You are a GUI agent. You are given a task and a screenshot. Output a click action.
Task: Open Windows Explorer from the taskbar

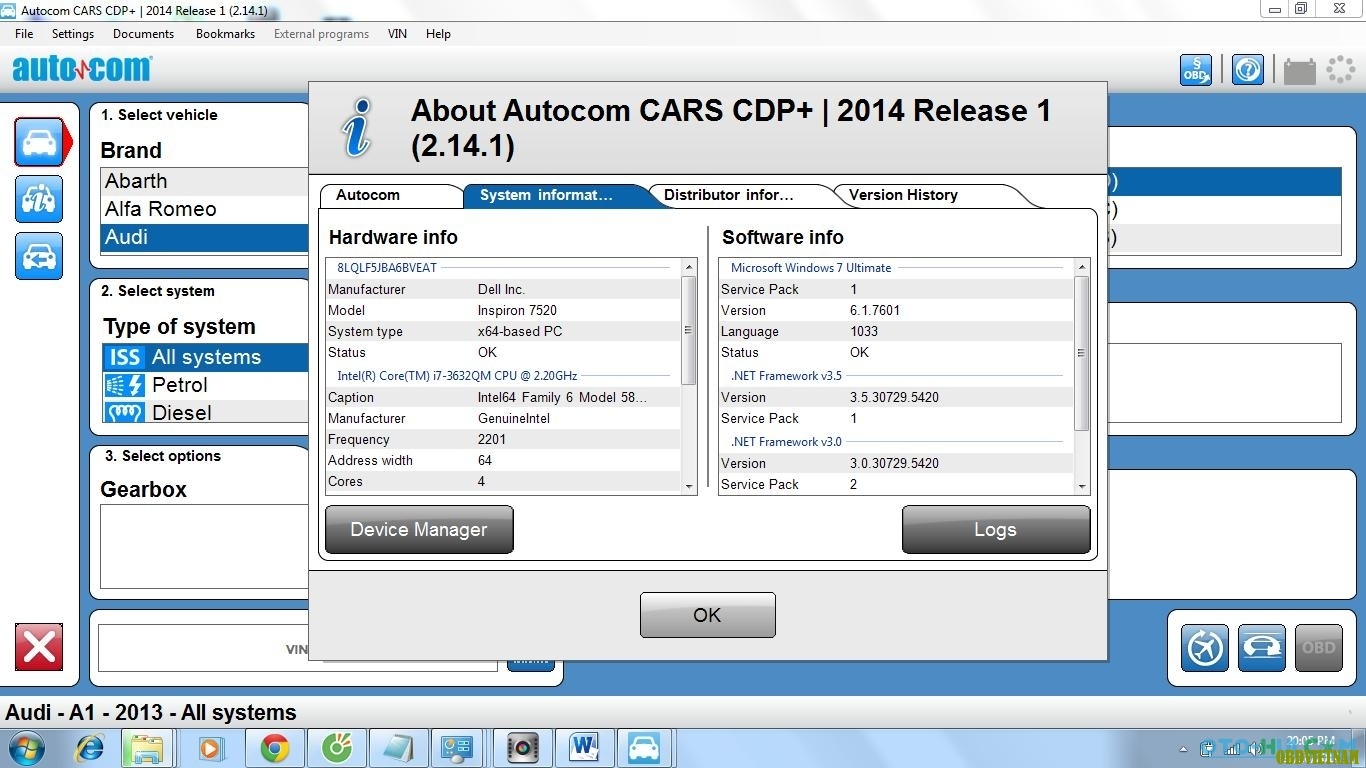(147, 748)
